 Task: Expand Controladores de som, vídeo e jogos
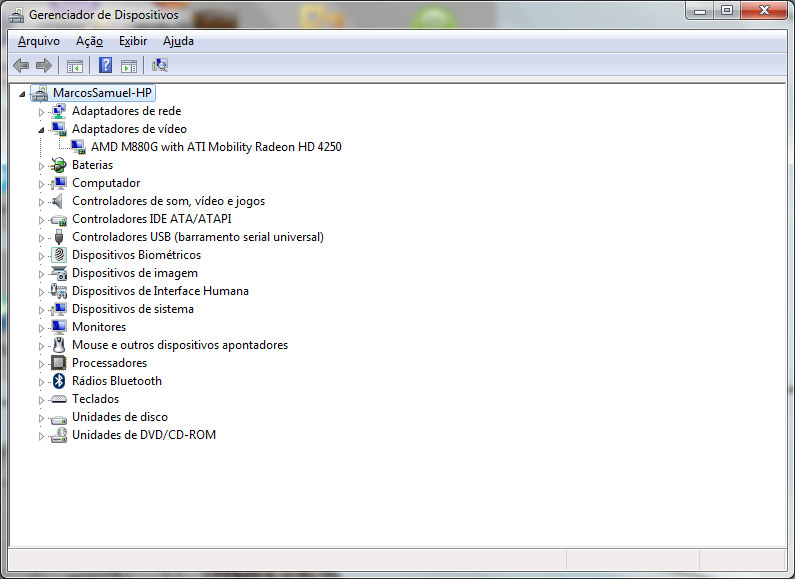[x=42, y=202]
